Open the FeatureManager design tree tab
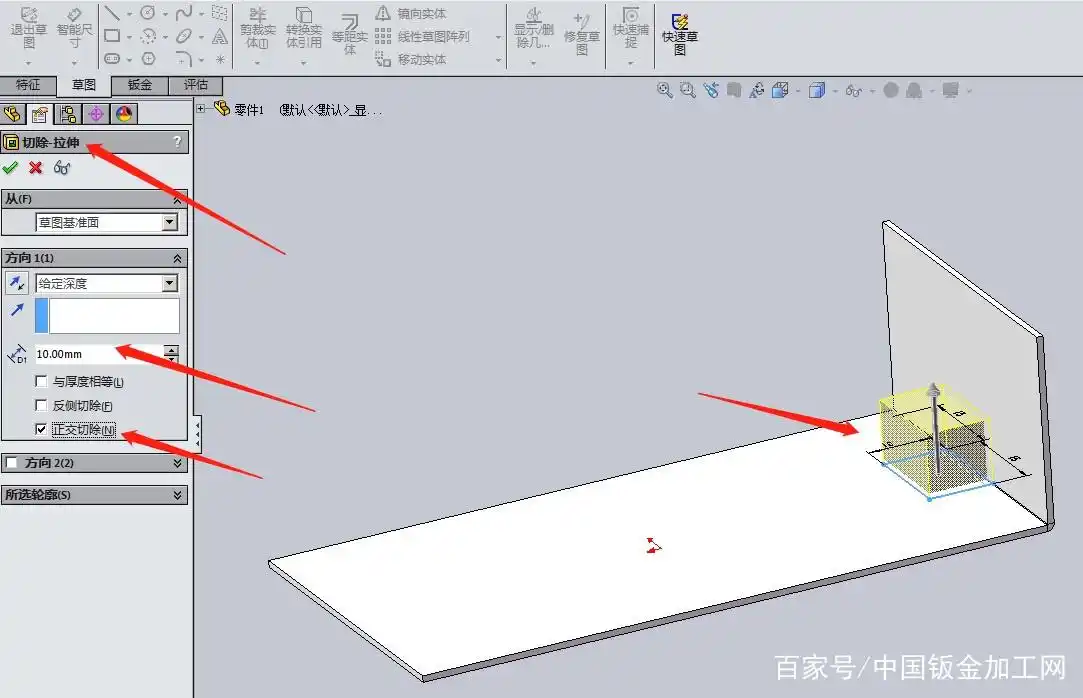The height and width of the screenshot is (698, 1083). click(12, 114)
